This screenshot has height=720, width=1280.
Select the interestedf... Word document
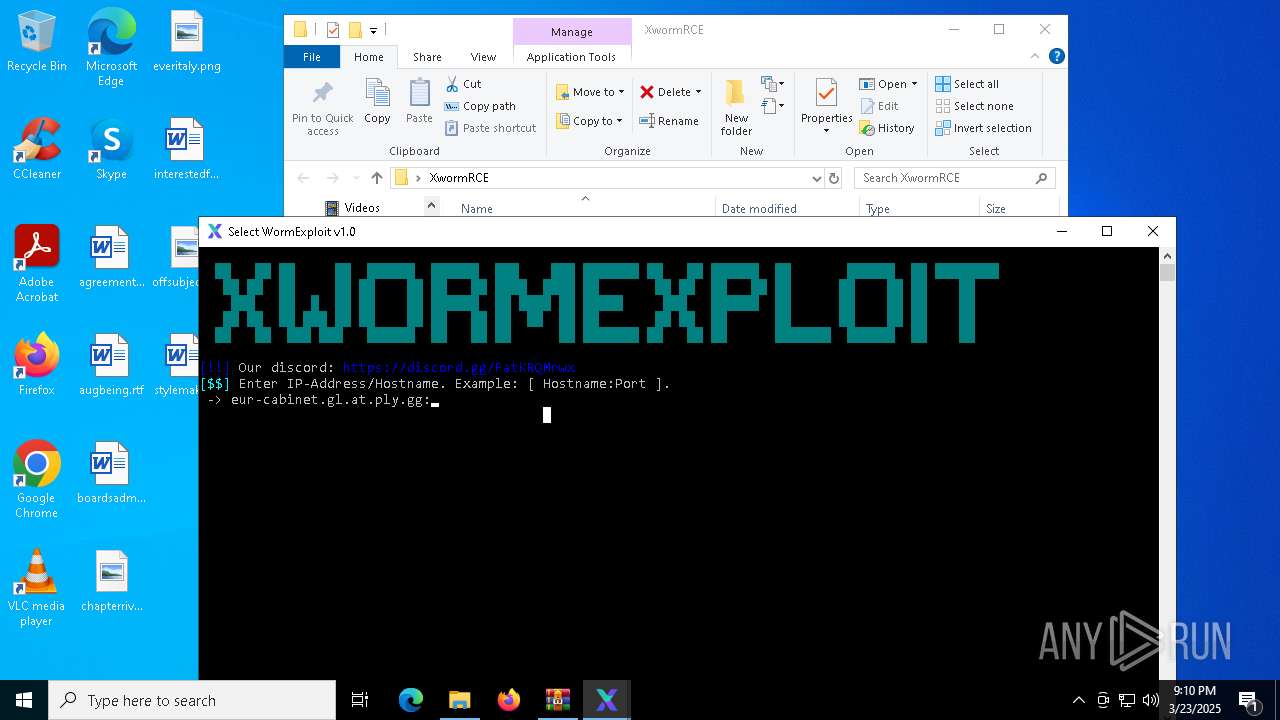tap(186, 149)
